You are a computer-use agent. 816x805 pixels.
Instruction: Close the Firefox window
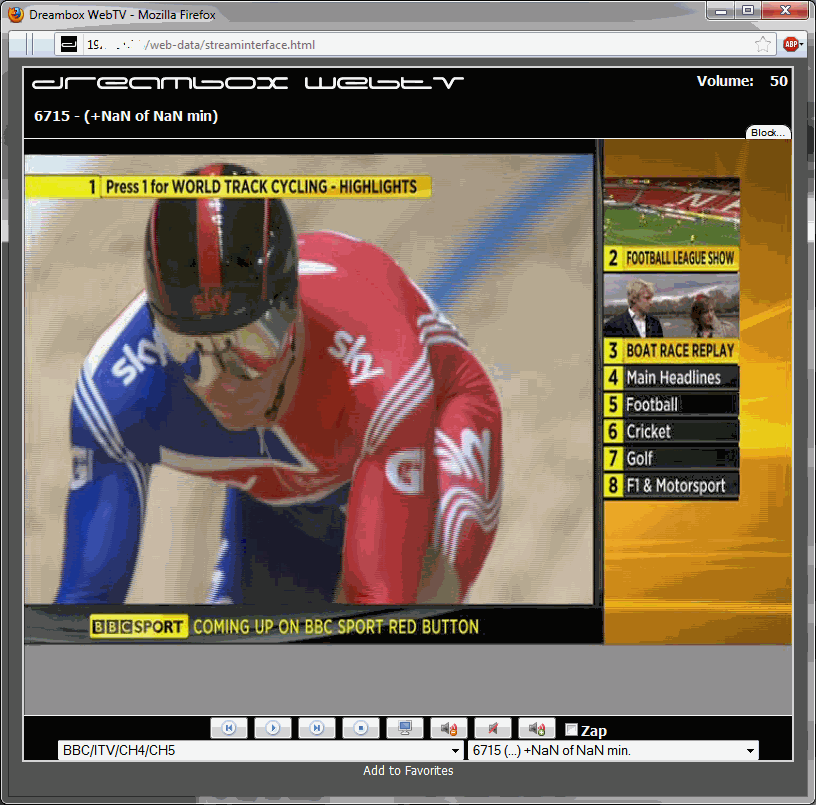pos(785,10)
